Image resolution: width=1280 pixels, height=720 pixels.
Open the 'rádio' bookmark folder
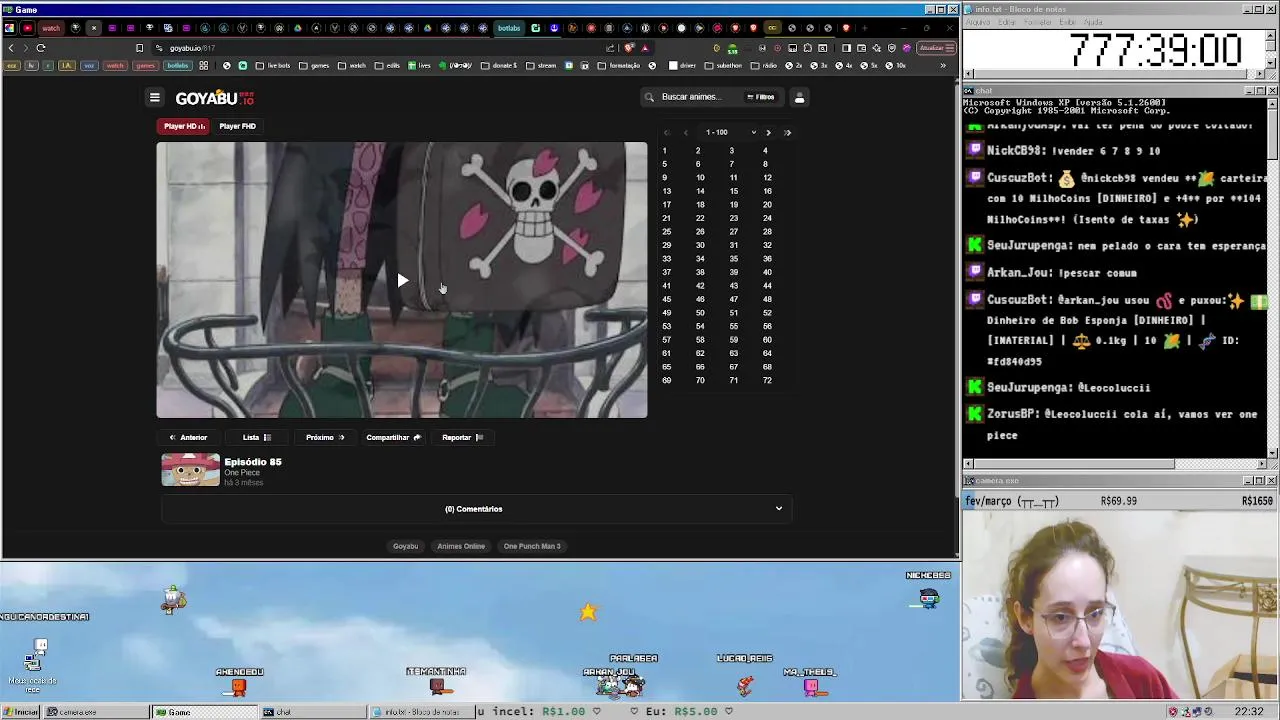point(764,66)
